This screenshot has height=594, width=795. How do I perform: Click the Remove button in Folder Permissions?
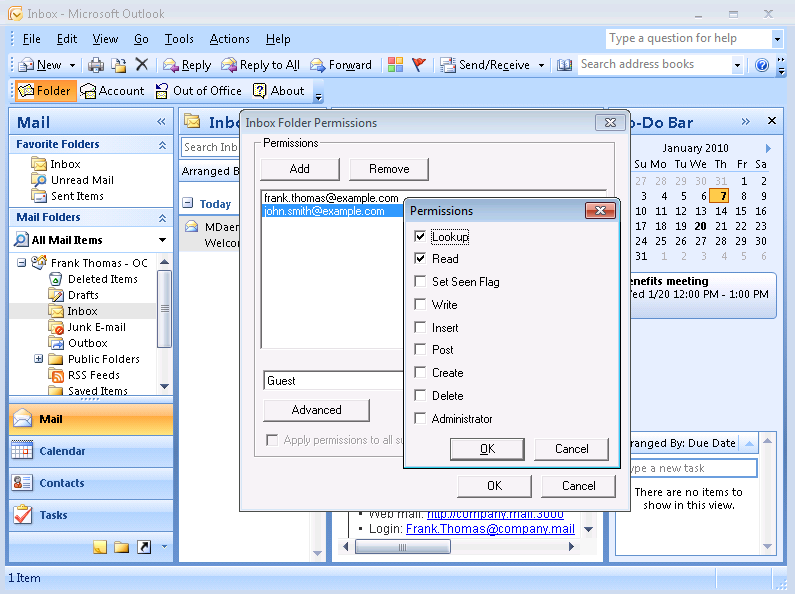click(x=389, y=169)
